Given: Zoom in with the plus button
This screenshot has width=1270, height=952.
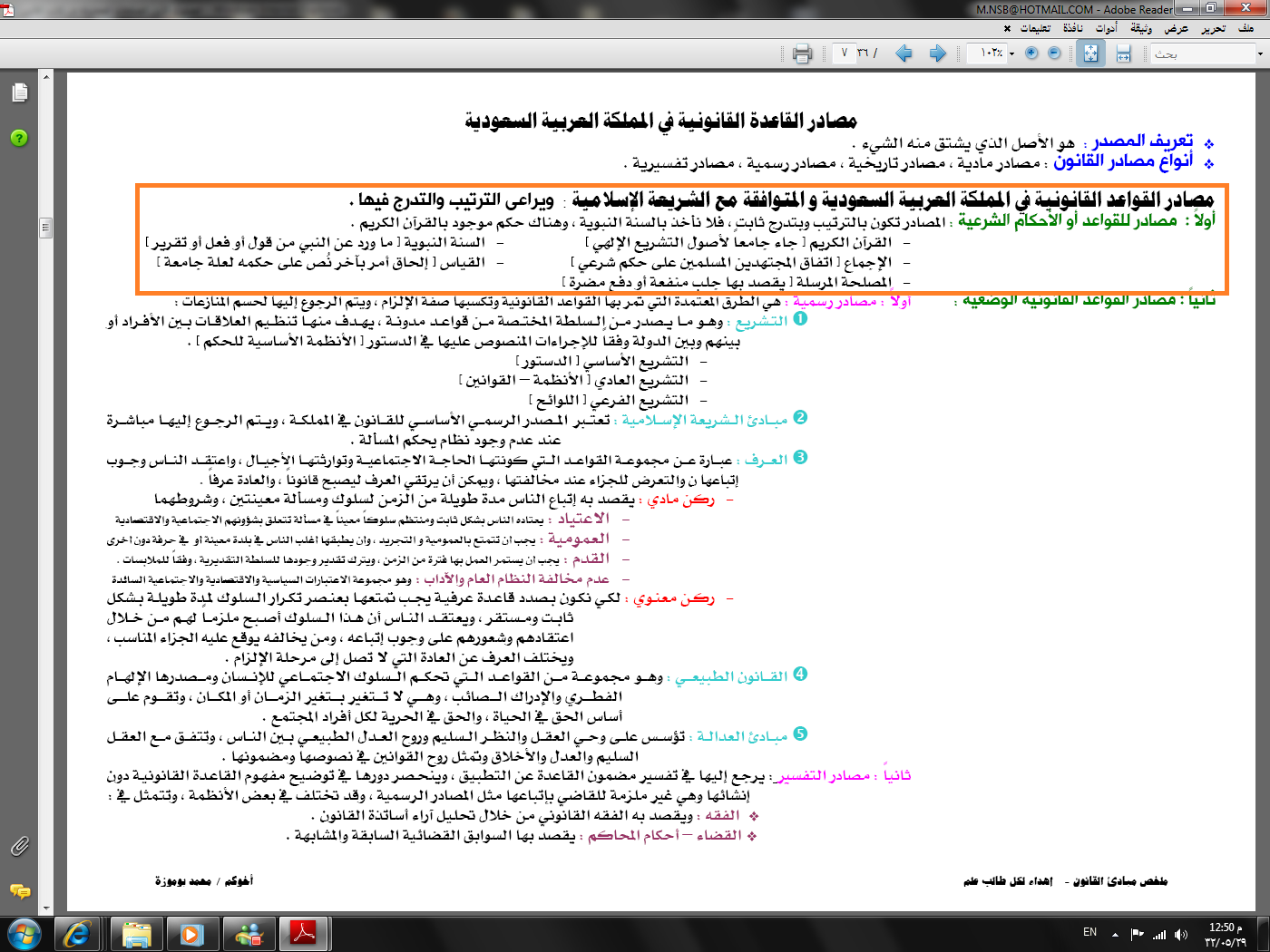Looking at the screenshot, I should (x=1031, y=53).
